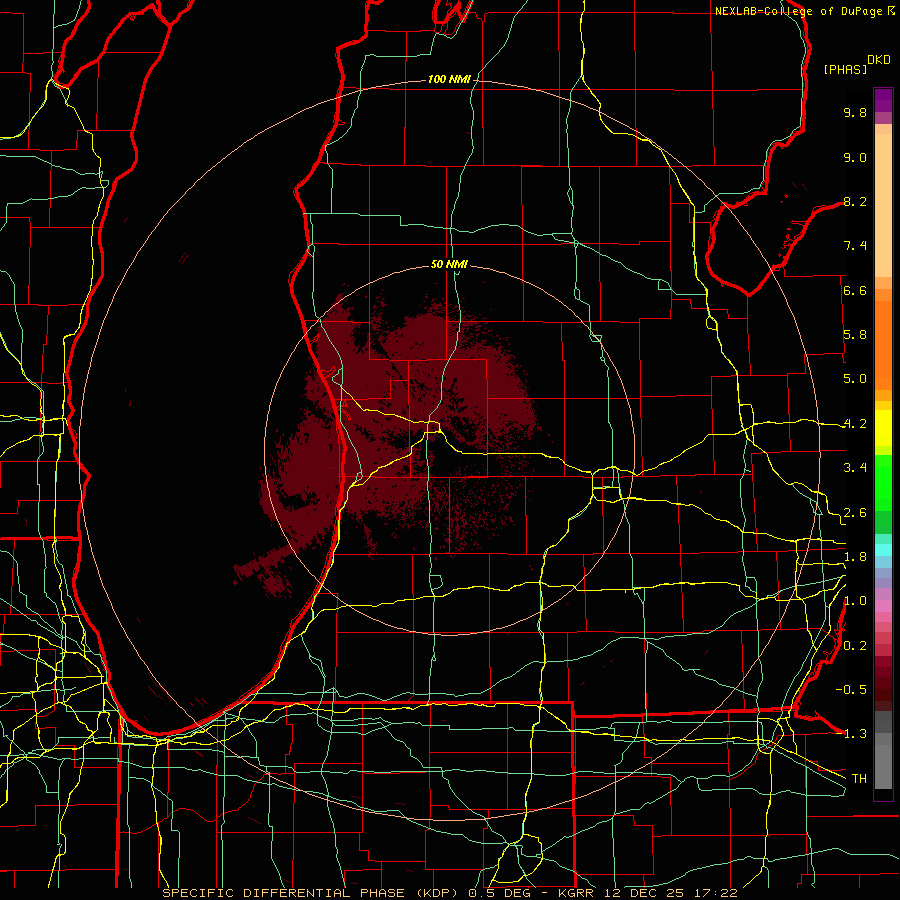Click the 1.8 scale value
This screenshot has height=900, width=900.
coord(855,557)
